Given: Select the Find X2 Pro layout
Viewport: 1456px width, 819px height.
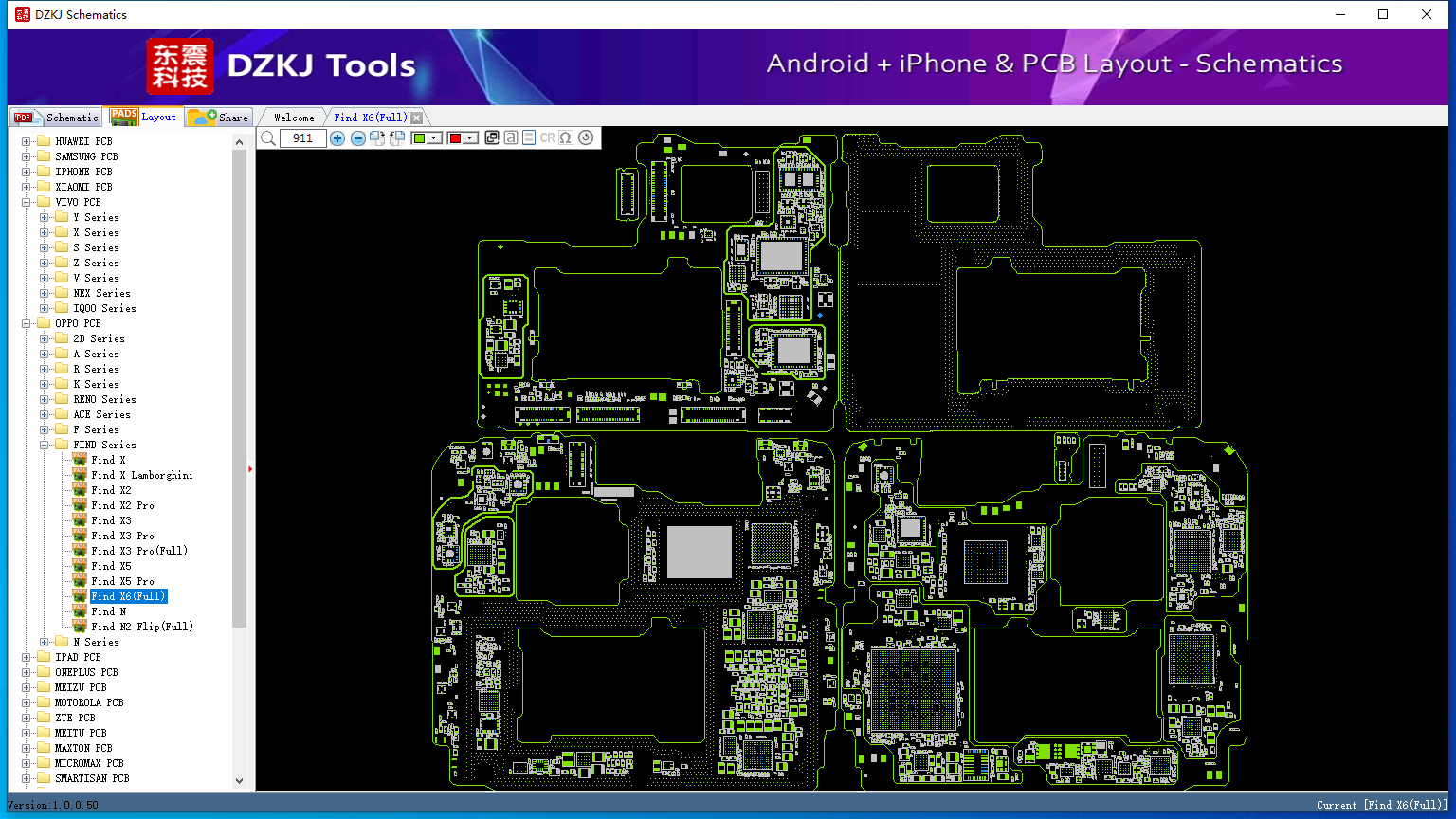Looking at the screenshot, I should point(122,505).
